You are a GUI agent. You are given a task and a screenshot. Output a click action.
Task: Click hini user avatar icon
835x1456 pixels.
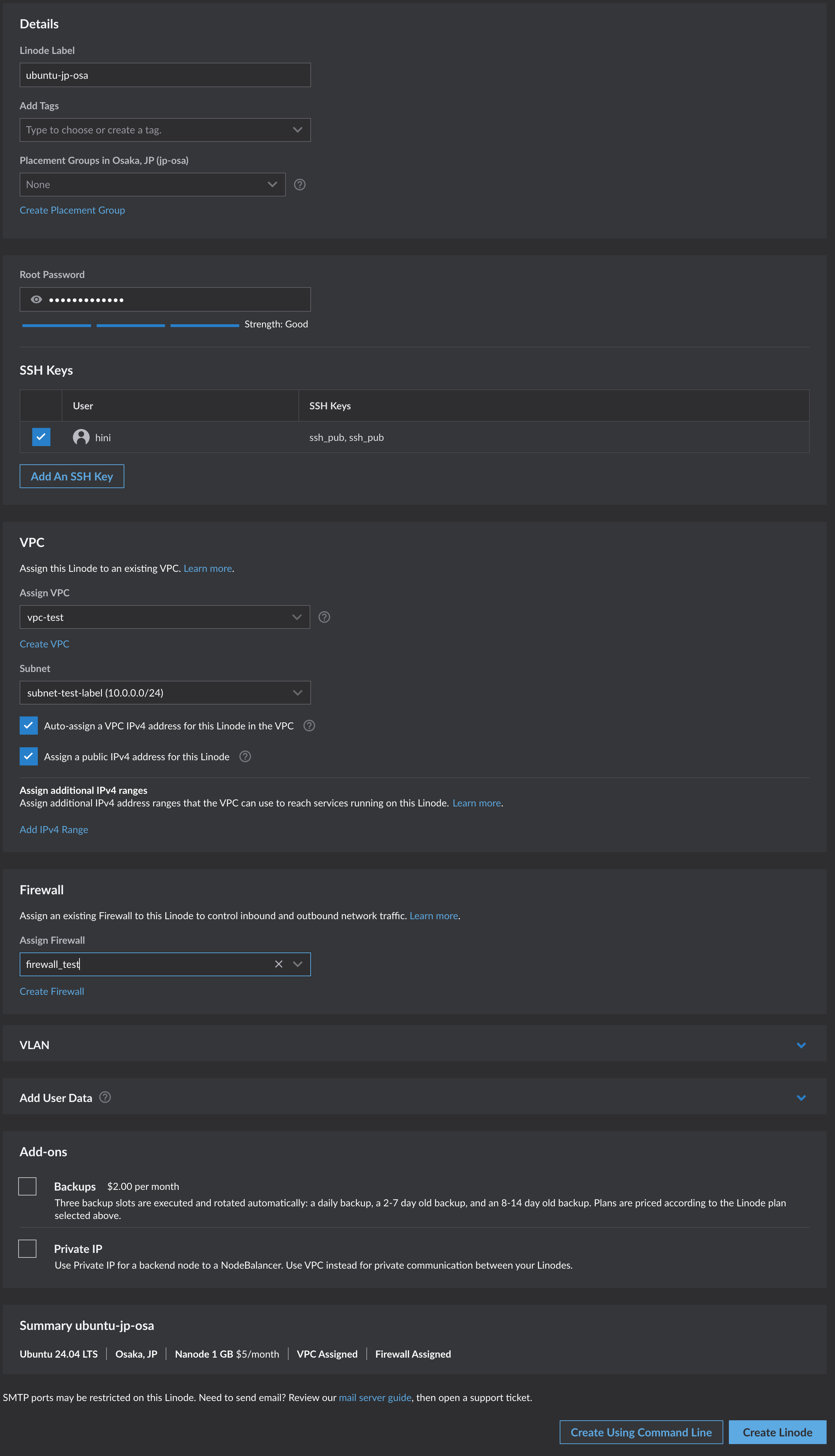(x=81, y=437)
